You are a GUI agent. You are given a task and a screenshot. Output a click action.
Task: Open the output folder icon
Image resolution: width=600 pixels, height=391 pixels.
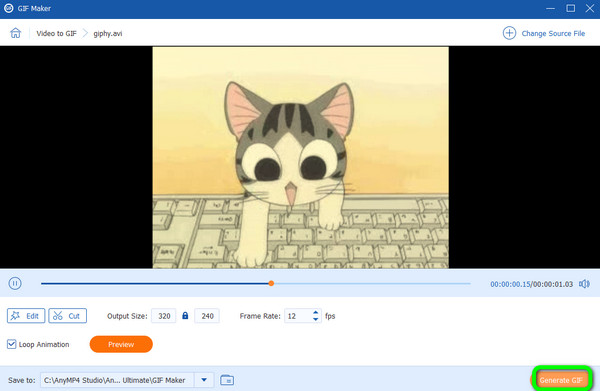[227, 380]
